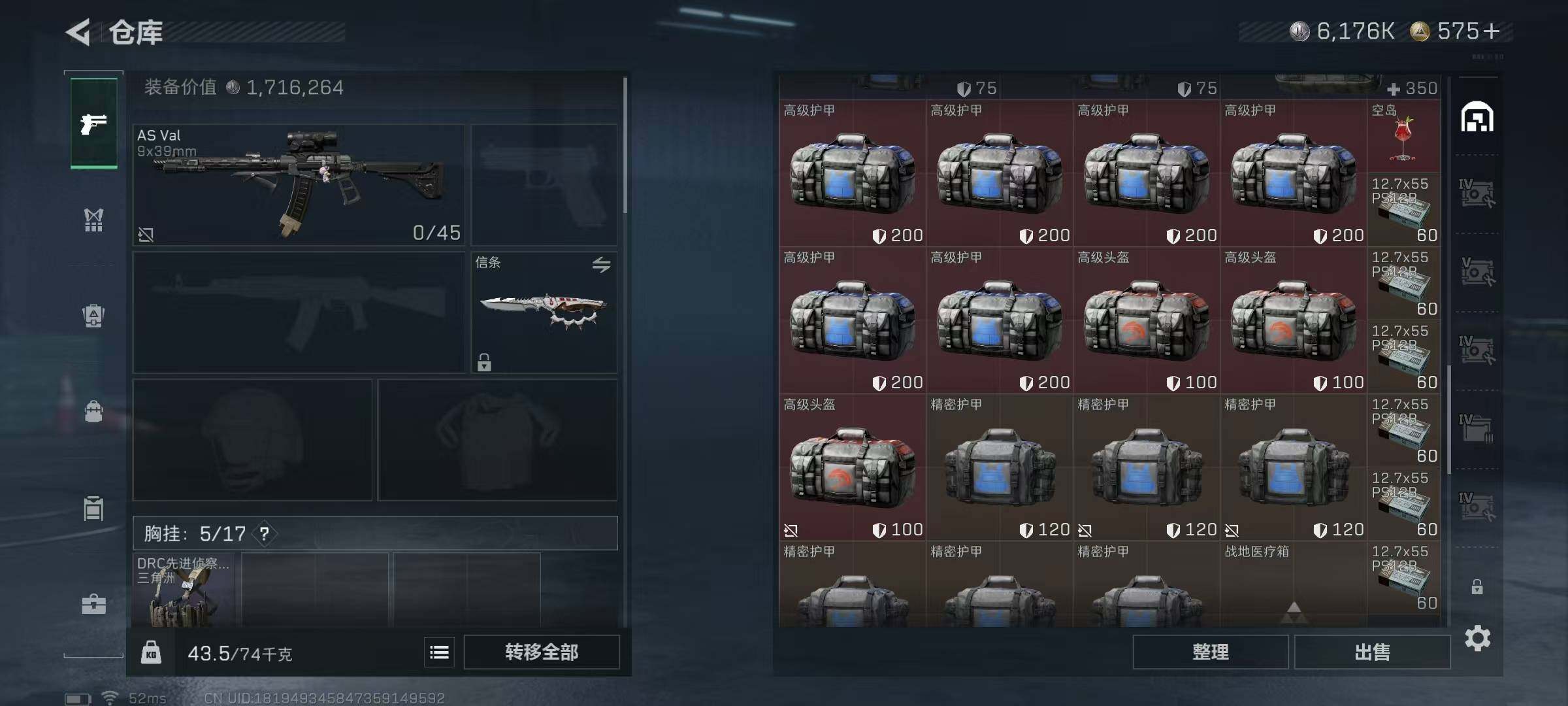Click the question mark next to 胸挂 5/17
This screenshot has height=706, width=1568.
tap(264, 534)
